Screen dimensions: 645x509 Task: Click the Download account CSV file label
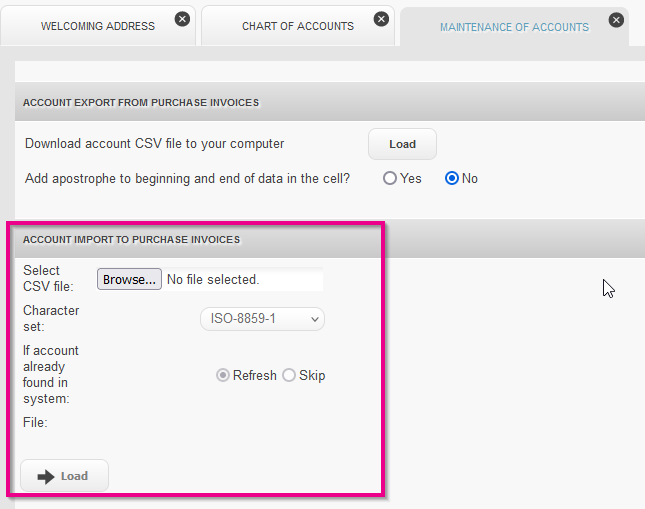[x=155, y=144]
